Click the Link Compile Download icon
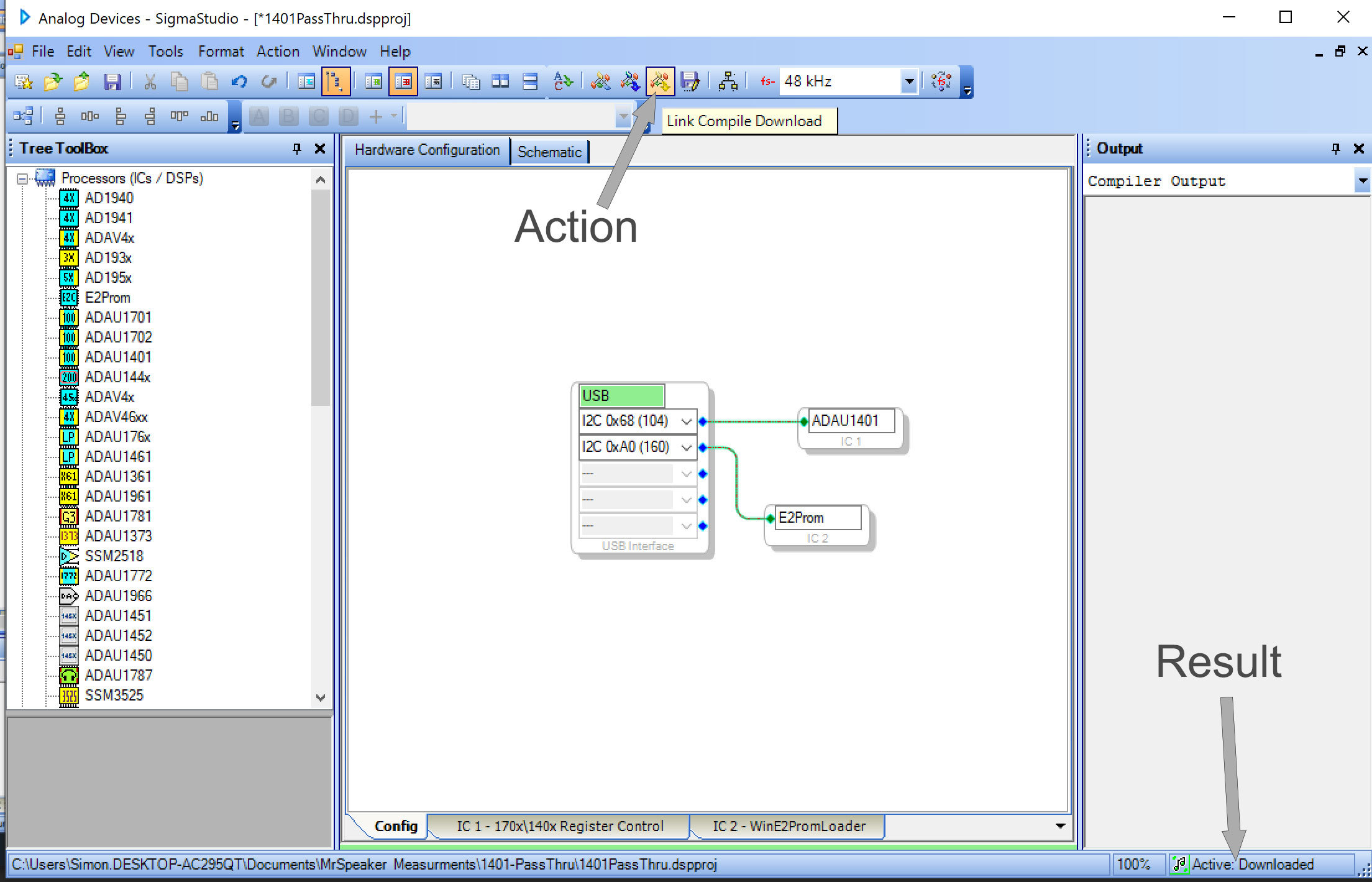1372x882 pixels. [x=660, y=81]
